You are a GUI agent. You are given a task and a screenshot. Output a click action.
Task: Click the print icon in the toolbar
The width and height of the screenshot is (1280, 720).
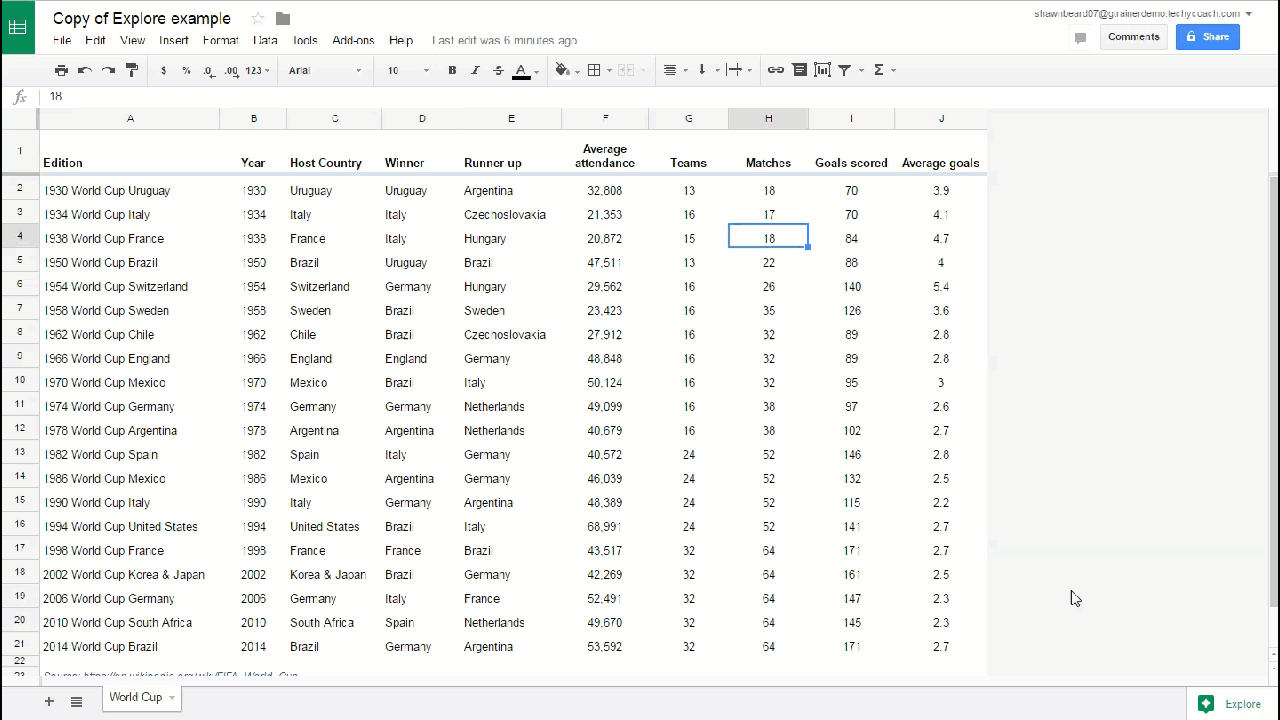pyautogui.click(x=61, y=70)
